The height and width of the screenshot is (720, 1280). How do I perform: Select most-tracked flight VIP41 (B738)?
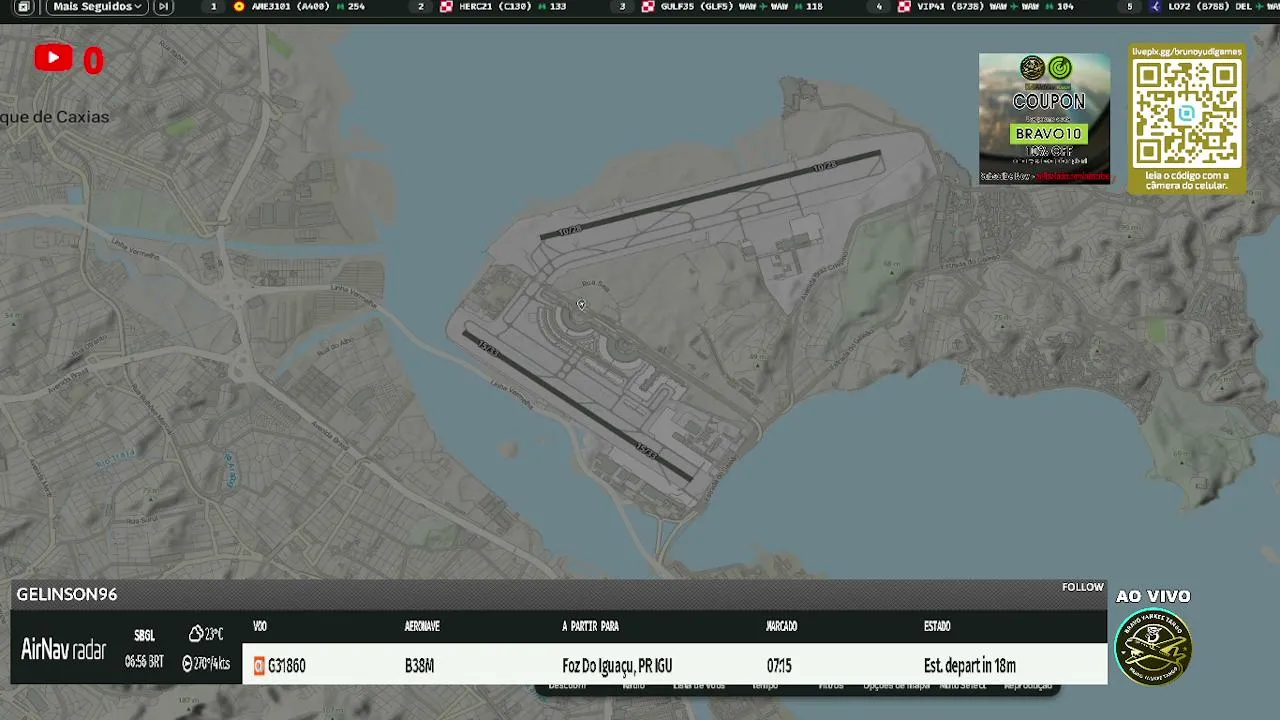(x=985, y=7)
